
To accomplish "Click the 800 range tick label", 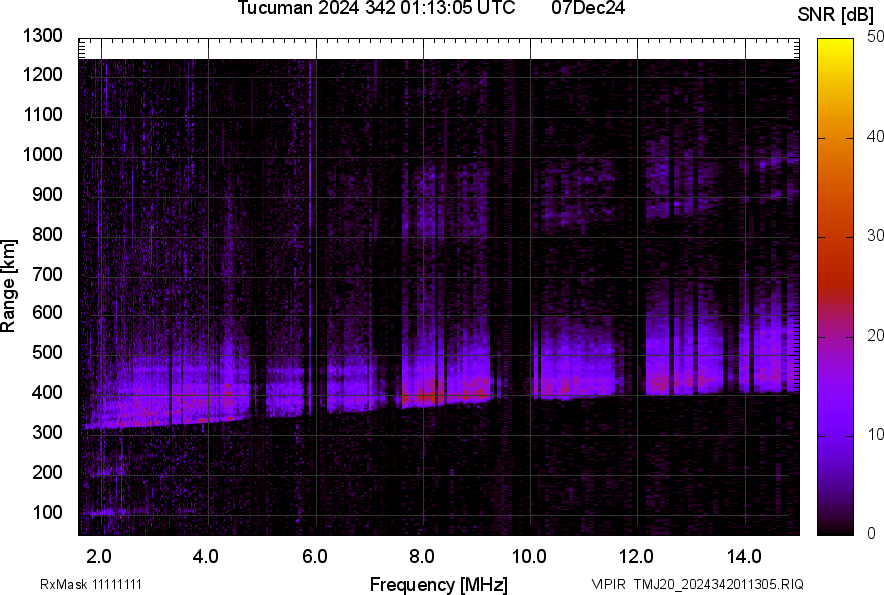I will 47,233.
